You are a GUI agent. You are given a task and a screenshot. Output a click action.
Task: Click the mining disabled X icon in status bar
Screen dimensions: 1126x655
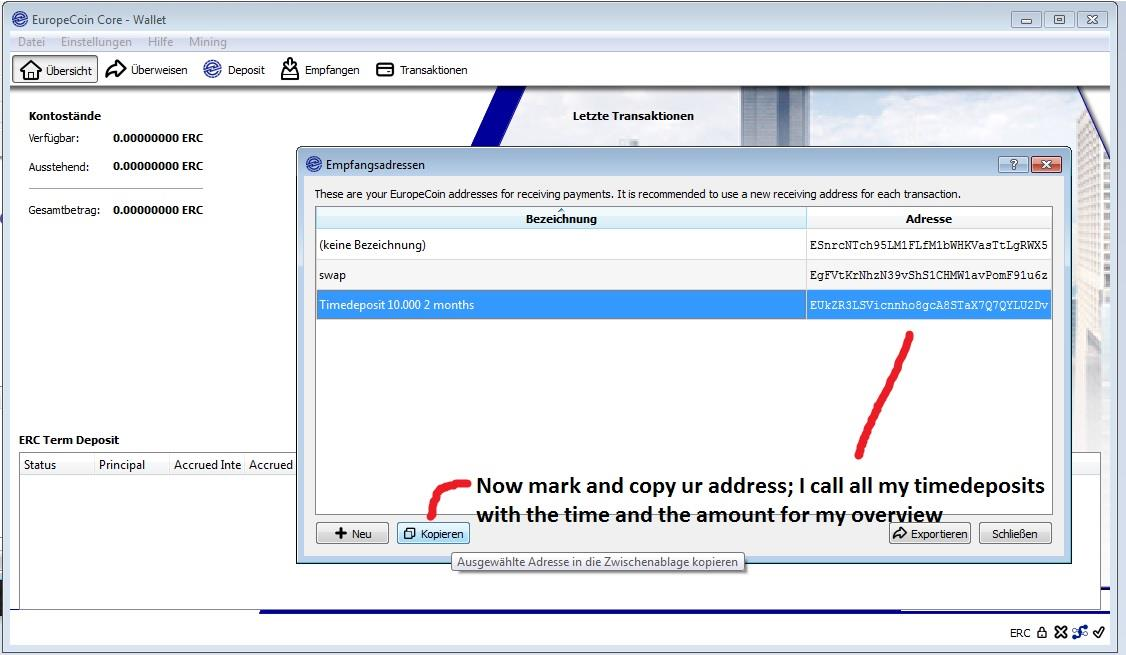[x=1061, y=632]
